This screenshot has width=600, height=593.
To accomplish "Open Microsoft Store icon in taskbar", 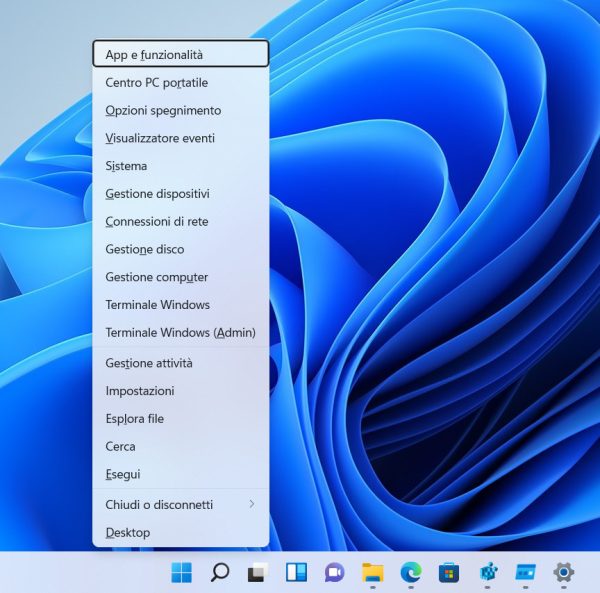I will pyautogui.click(x=449, y=573).
